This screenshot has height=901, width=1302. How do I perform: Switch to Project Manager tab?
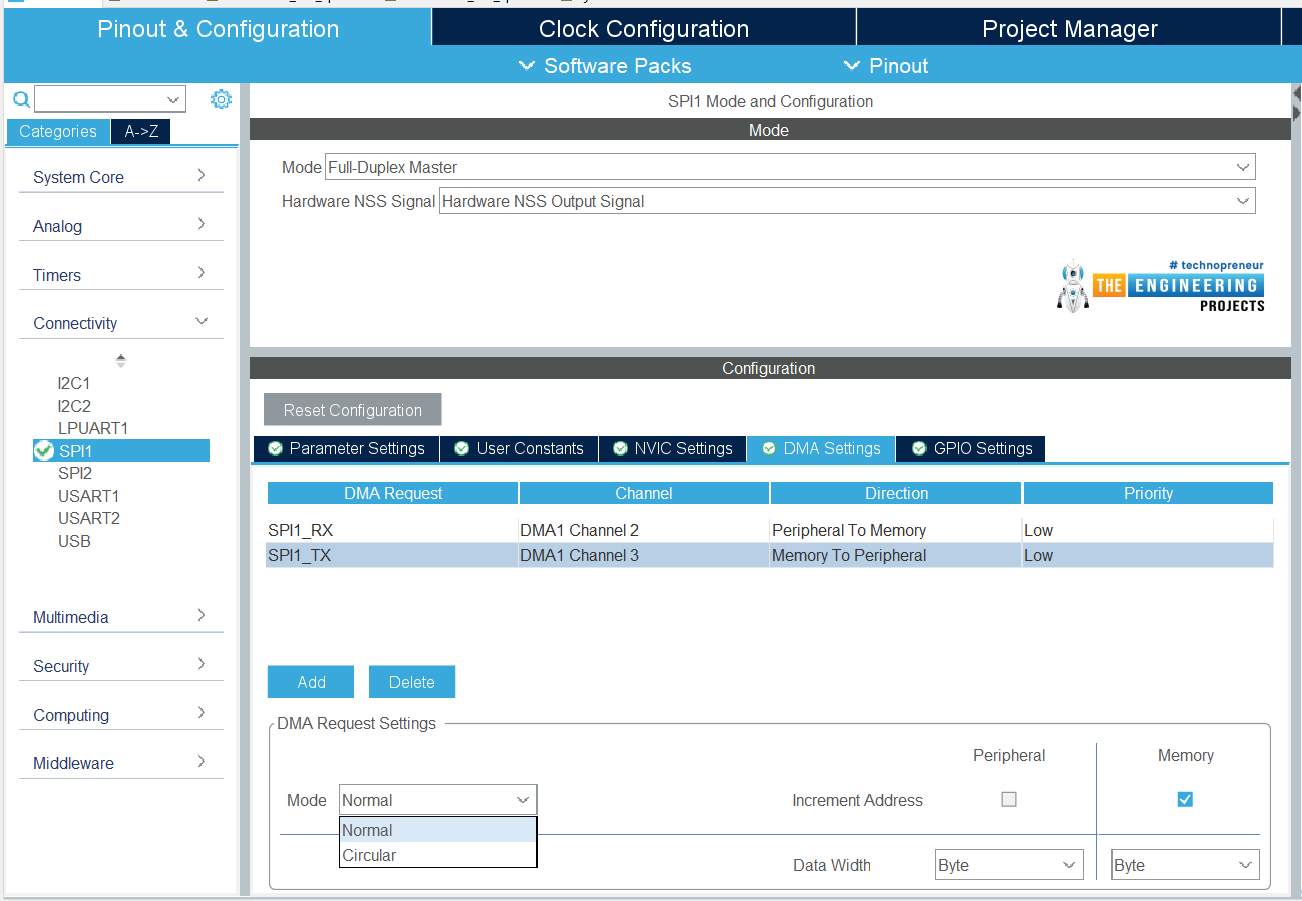(1069, 29)
